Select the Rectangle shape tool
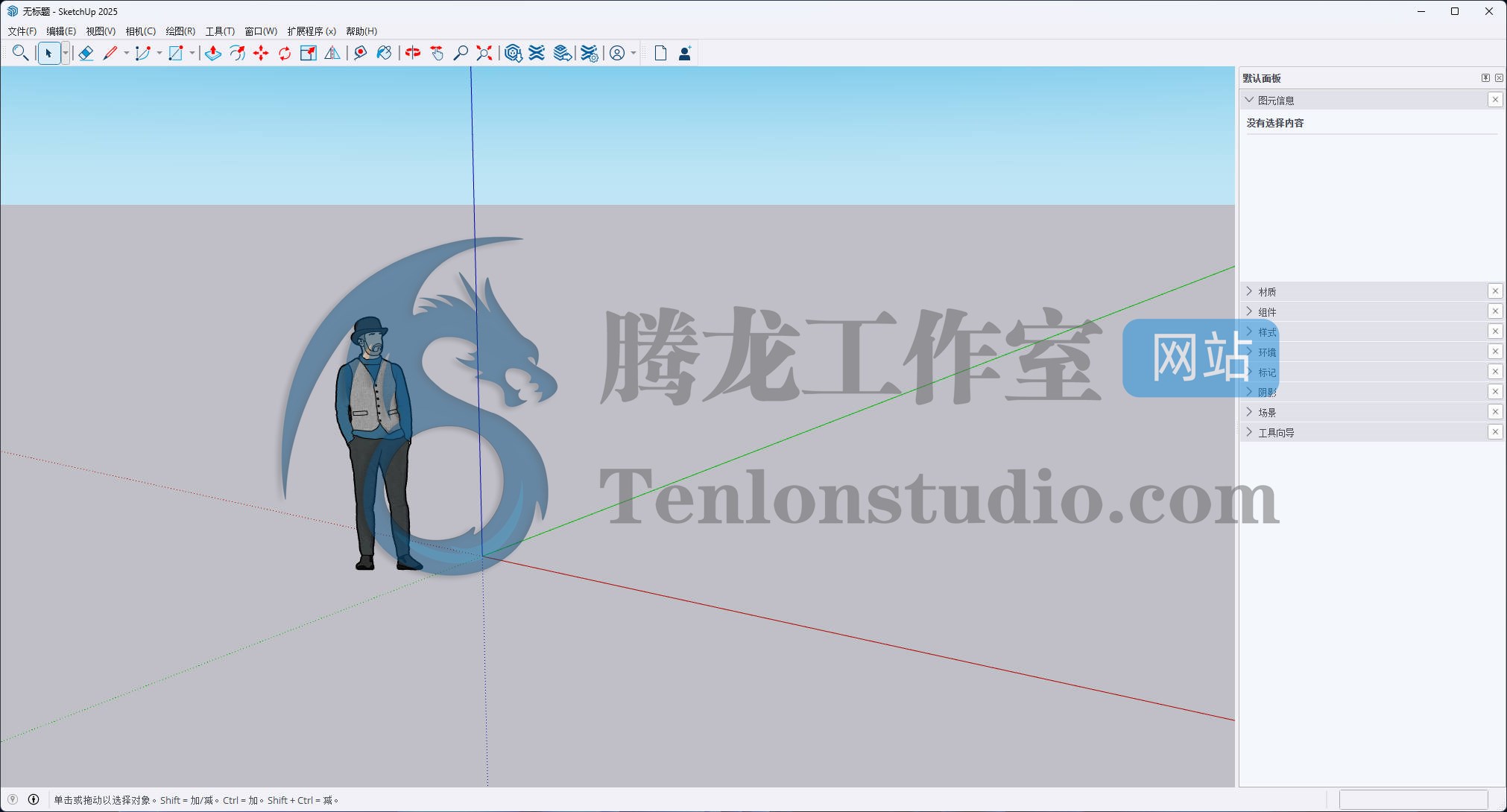The image size is (1507, 812). pyautogui.click(x=175, y=53)
